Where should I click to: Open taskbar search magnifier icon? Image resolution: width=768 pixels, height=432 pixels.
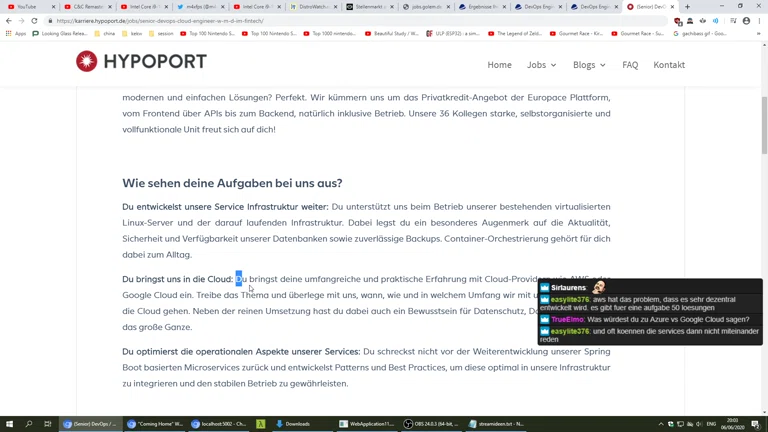click(28, 424)
